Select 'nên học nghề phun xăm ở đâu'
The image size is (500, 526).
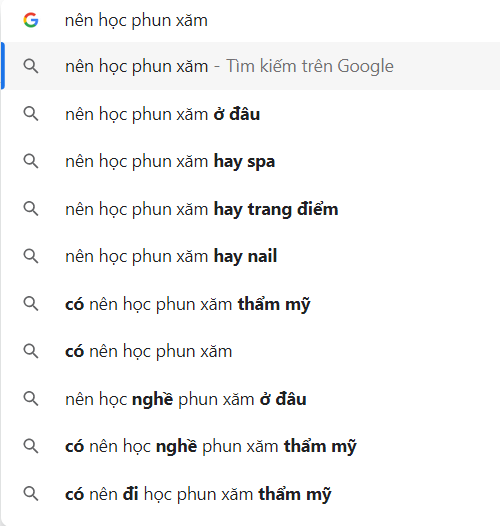click(x=251, y=399)
